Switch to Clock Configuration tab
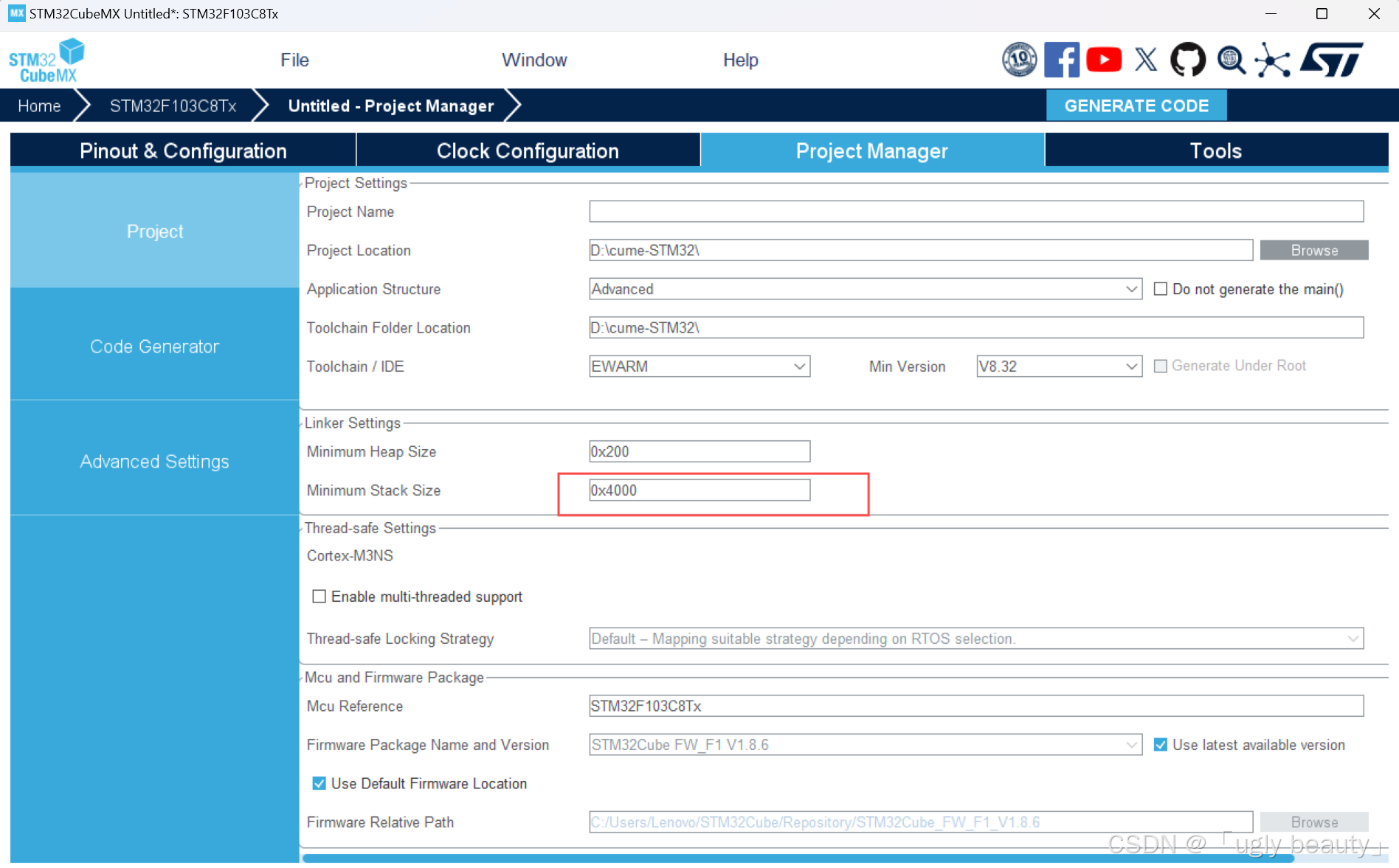The width and height of the screenshot is (1399, 868). coord(528,150)
